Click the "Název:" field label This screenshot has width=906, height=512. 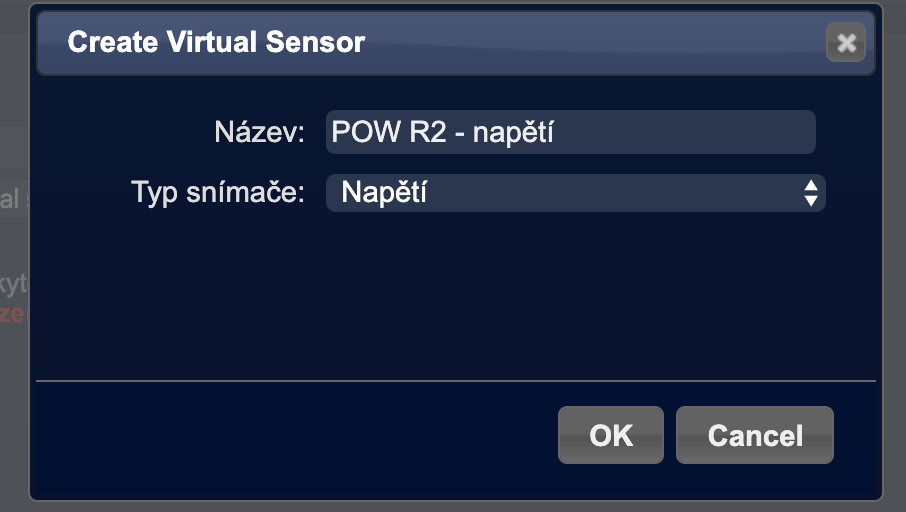pyautogui.click(x=259, y=132)
